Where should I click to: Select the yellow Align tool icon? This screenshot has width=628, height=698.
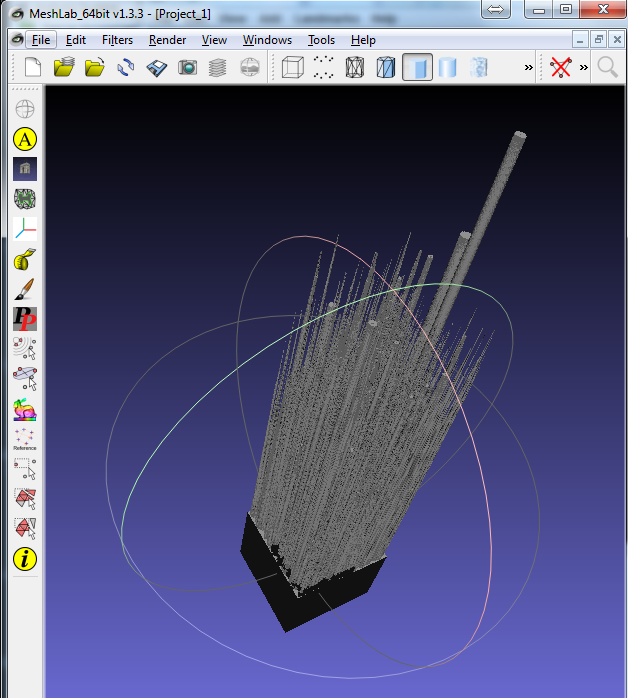click(25, 140)
